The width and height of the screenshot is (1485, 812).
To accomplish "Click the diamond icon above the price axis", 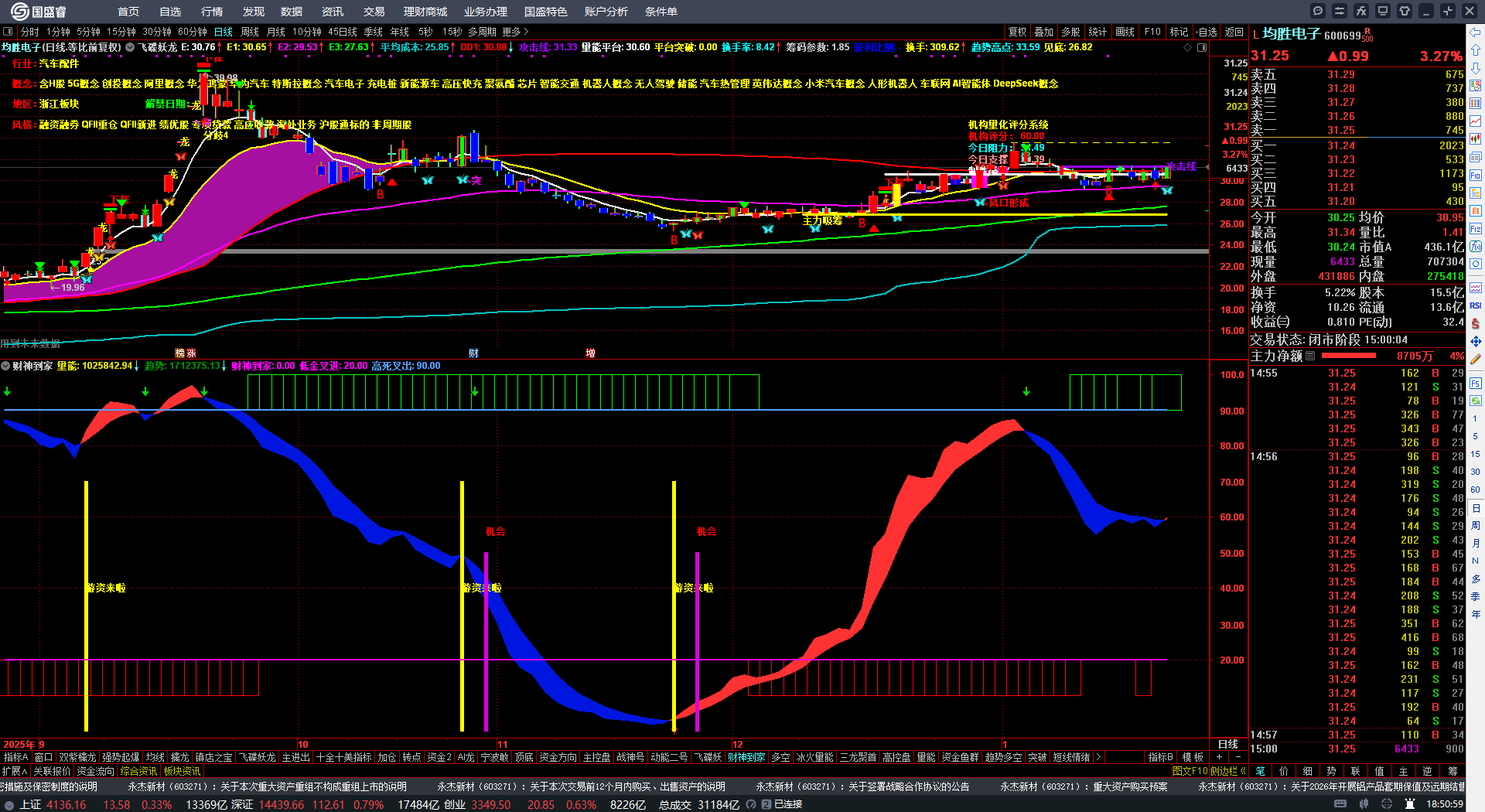I will click(x=1188, y=48).
